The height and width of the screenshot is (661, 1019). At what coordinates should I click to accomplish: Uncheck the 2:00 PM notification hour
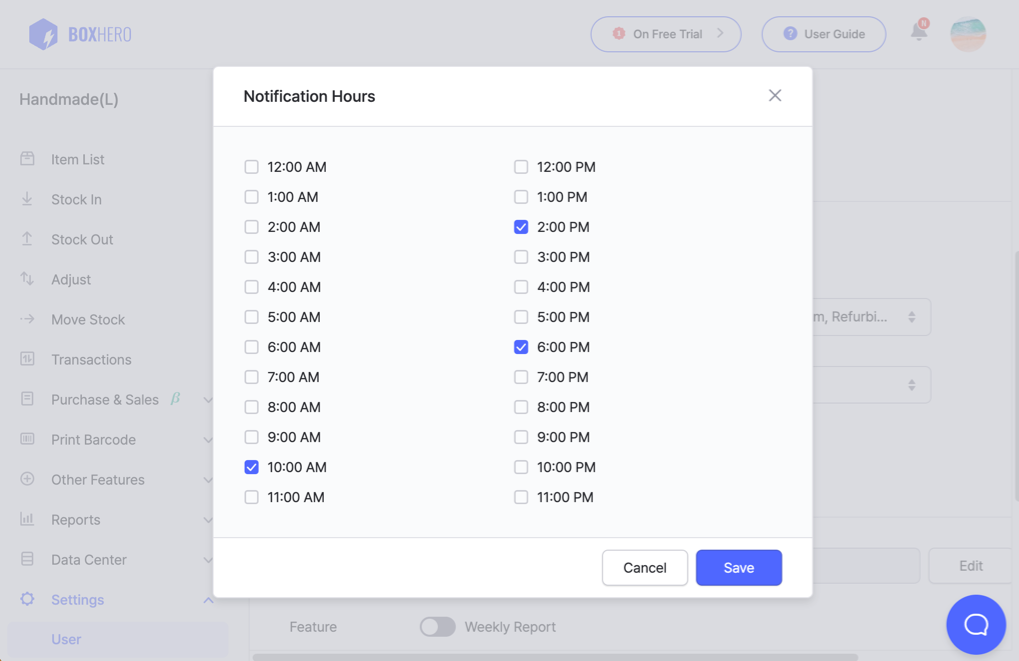(521, 227)
